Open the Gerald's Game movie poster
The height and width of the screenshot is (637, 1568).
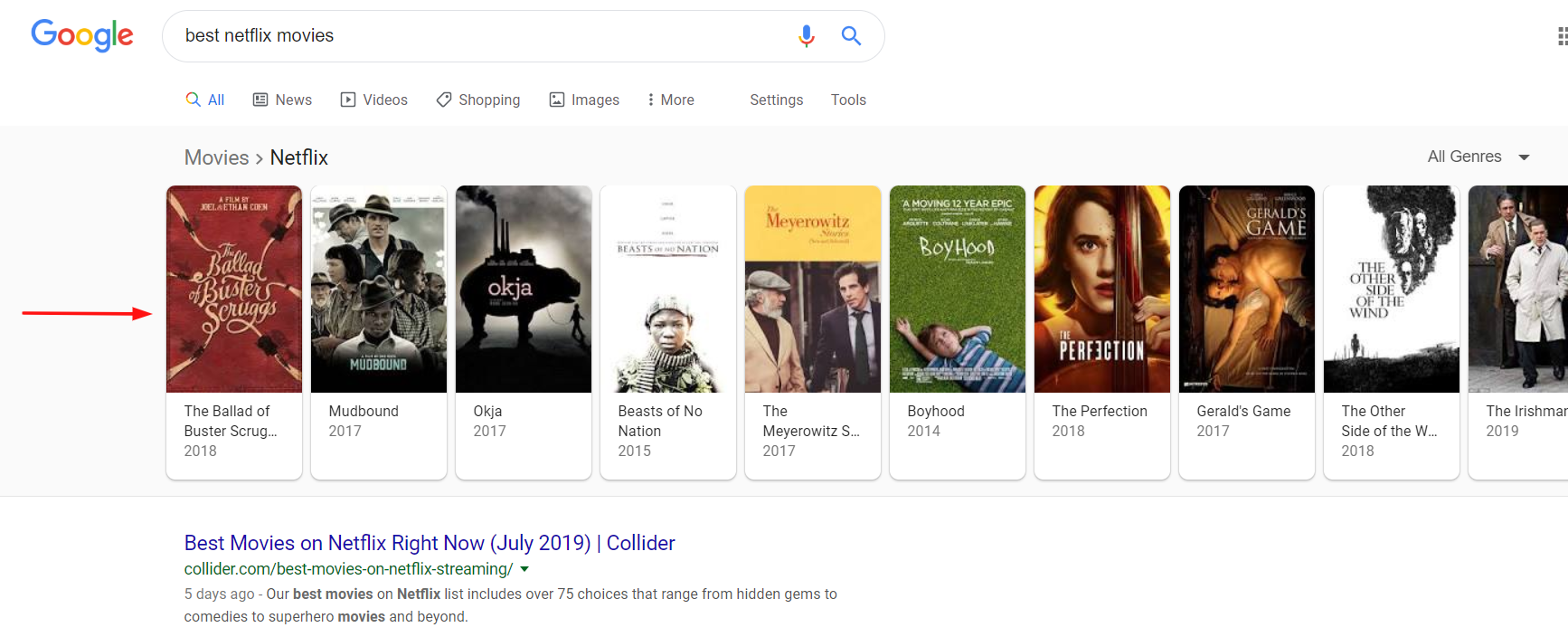[x=1247, y=290]
